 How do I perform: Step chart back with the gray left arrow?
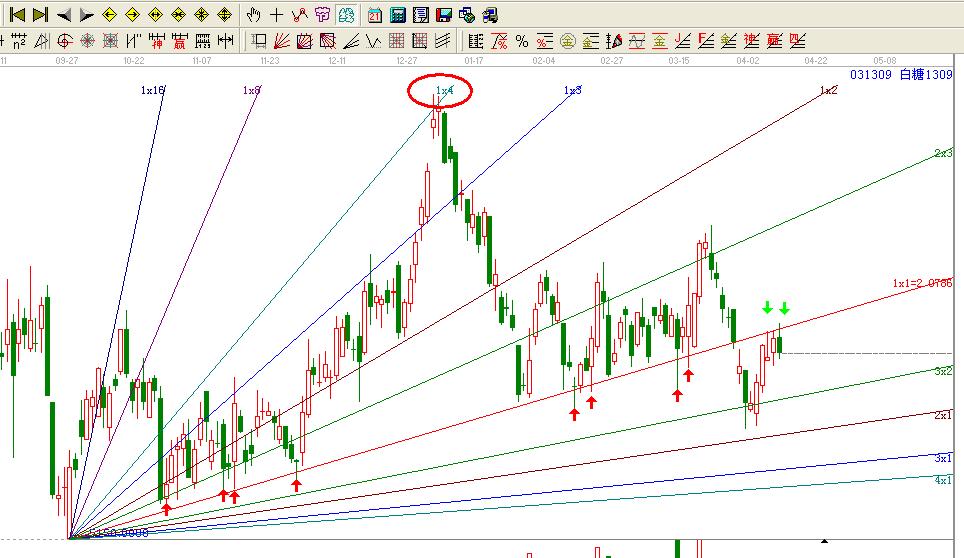click(x=64, y=15)
